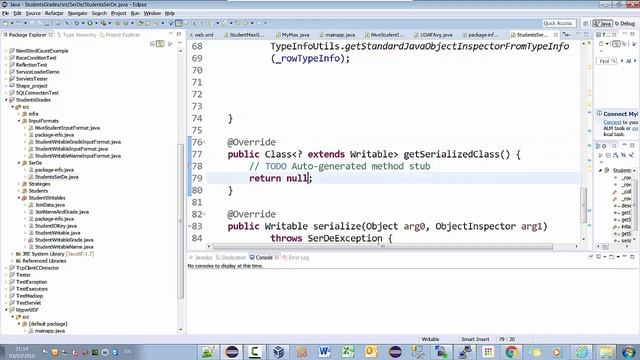Click the editor horizontal scrollbar

[382, 247]
